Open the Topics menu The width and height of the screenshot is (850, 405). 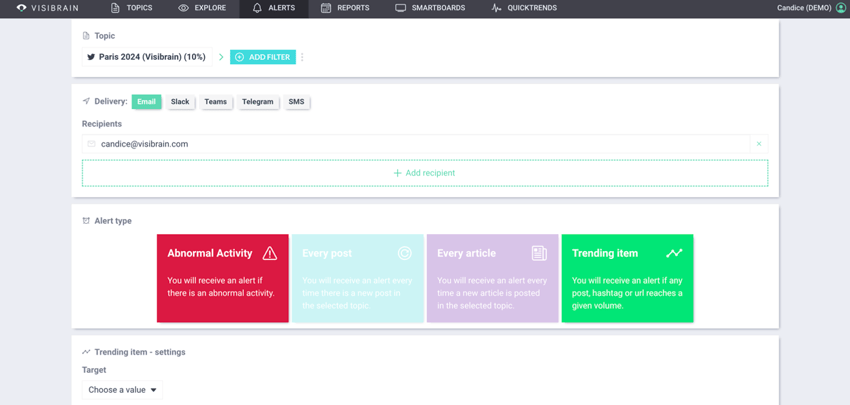click(x=131, y=8)
